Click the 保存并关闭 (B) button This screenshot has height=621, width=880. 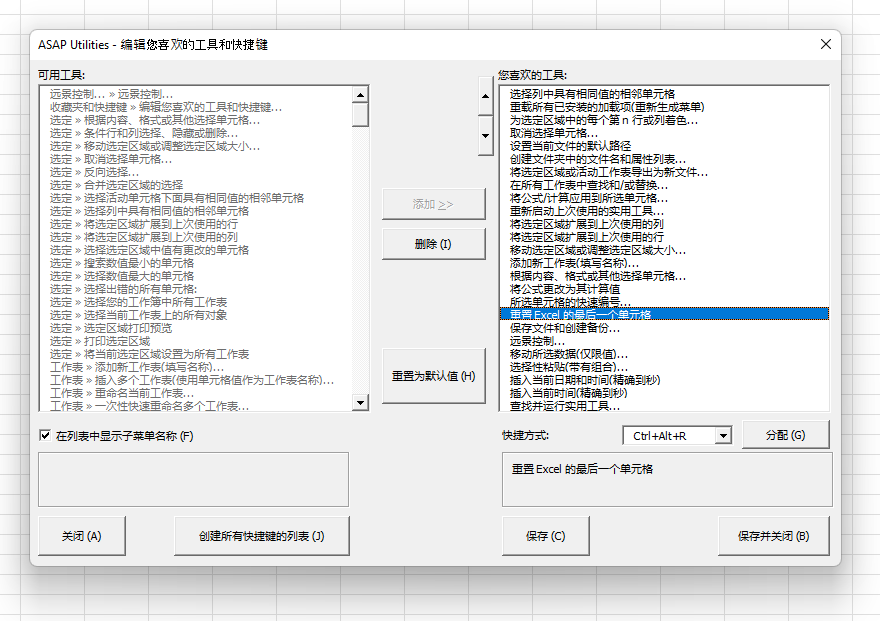tap(773, 536)
